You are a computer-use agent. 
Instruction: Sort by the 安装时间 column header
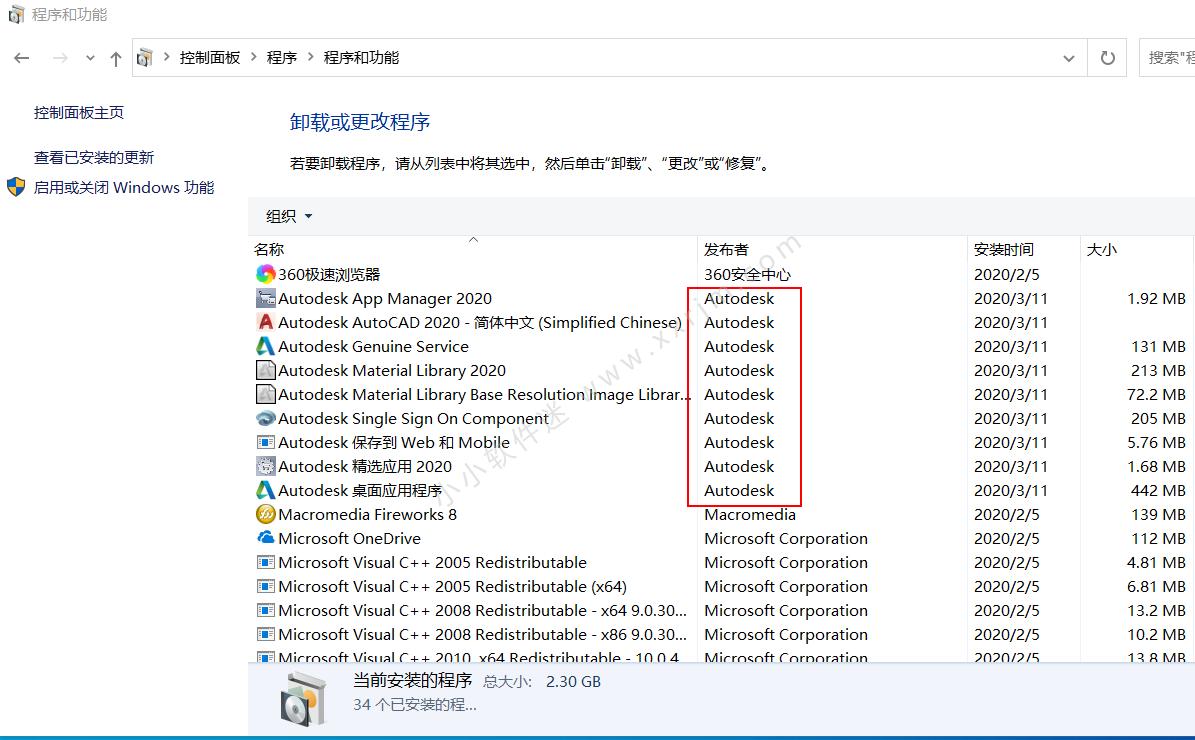(x=1004, y=248)
